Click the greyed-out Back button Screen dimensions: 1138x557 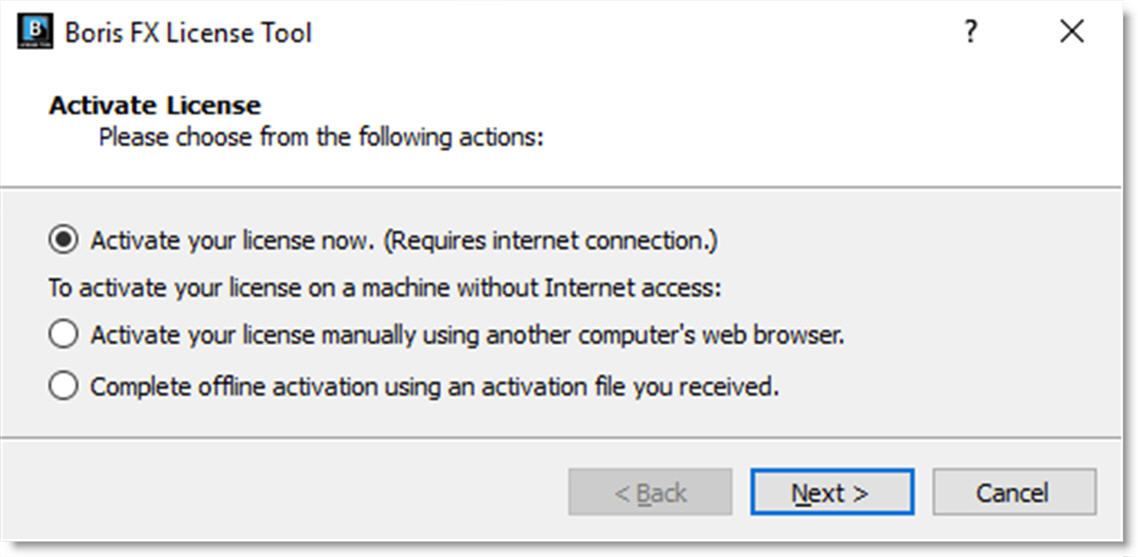click(x=650, y=492)
